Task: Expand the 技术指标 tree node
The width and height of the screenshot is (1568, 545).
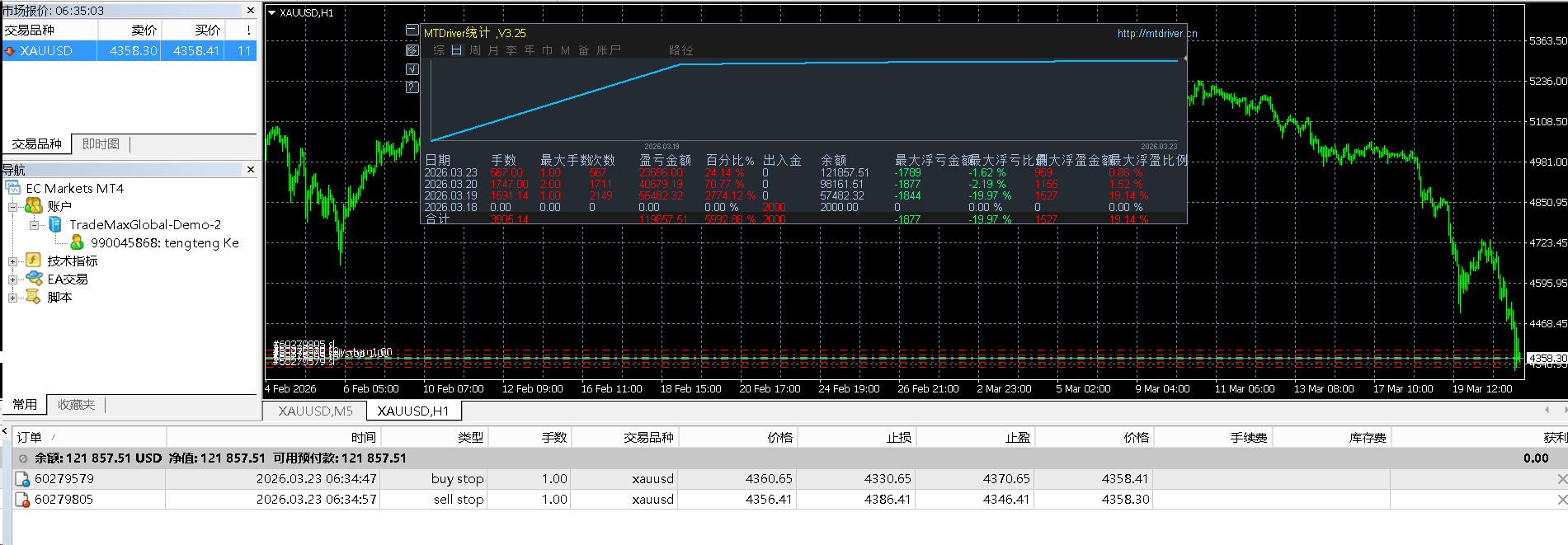Action: coord(13,261)
